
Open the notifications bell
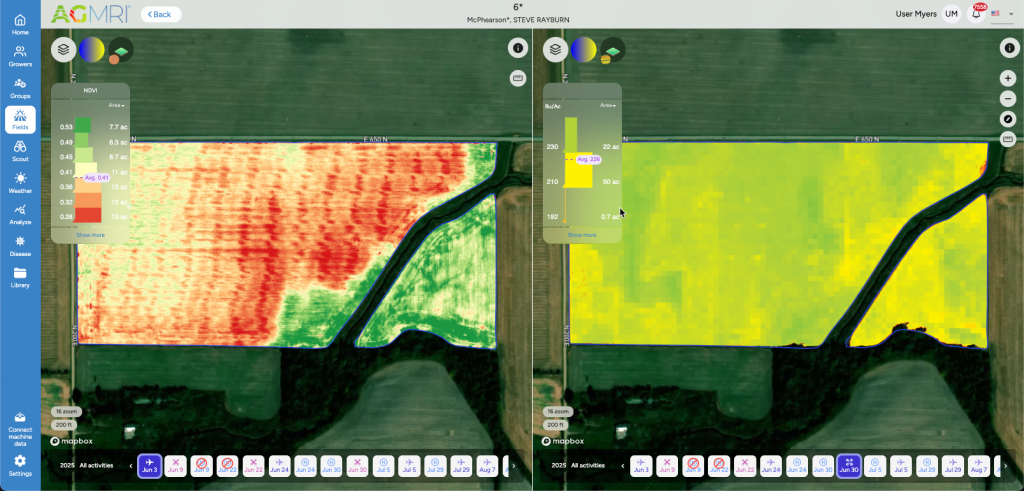[x=976, y=14]
